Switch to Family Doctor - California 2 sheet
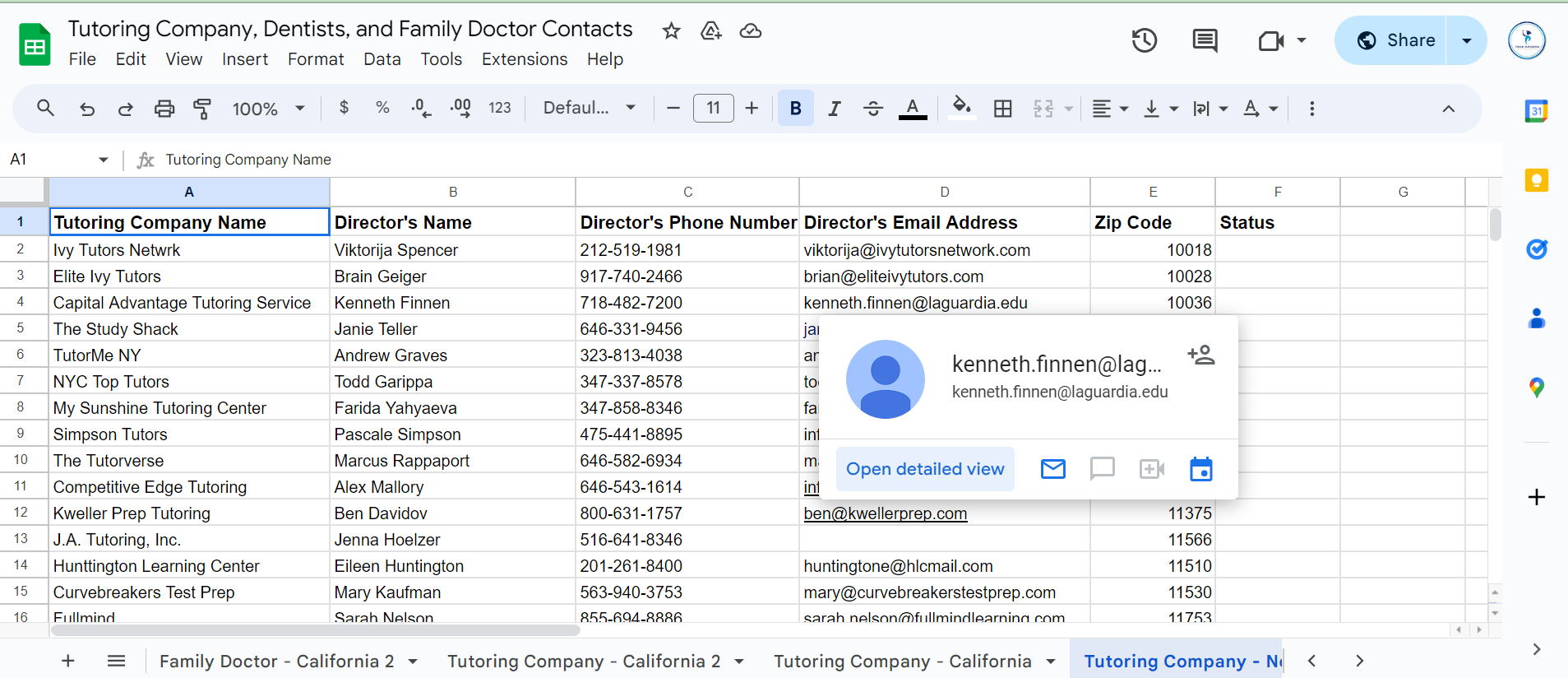Image resolution: width=1568 pixels, height=678 pixels. pyautogui.click(x=277, y=662)
